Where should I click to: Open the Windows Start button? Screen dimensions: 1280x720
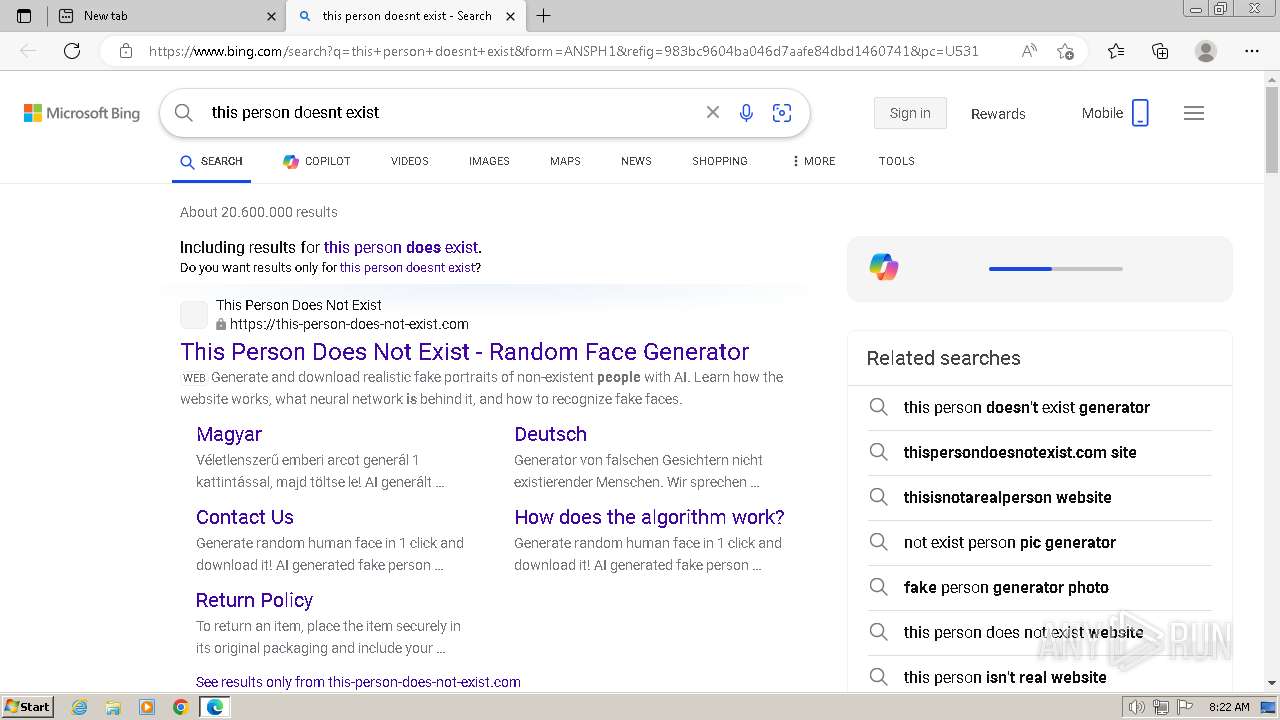[x=27, y=706]
